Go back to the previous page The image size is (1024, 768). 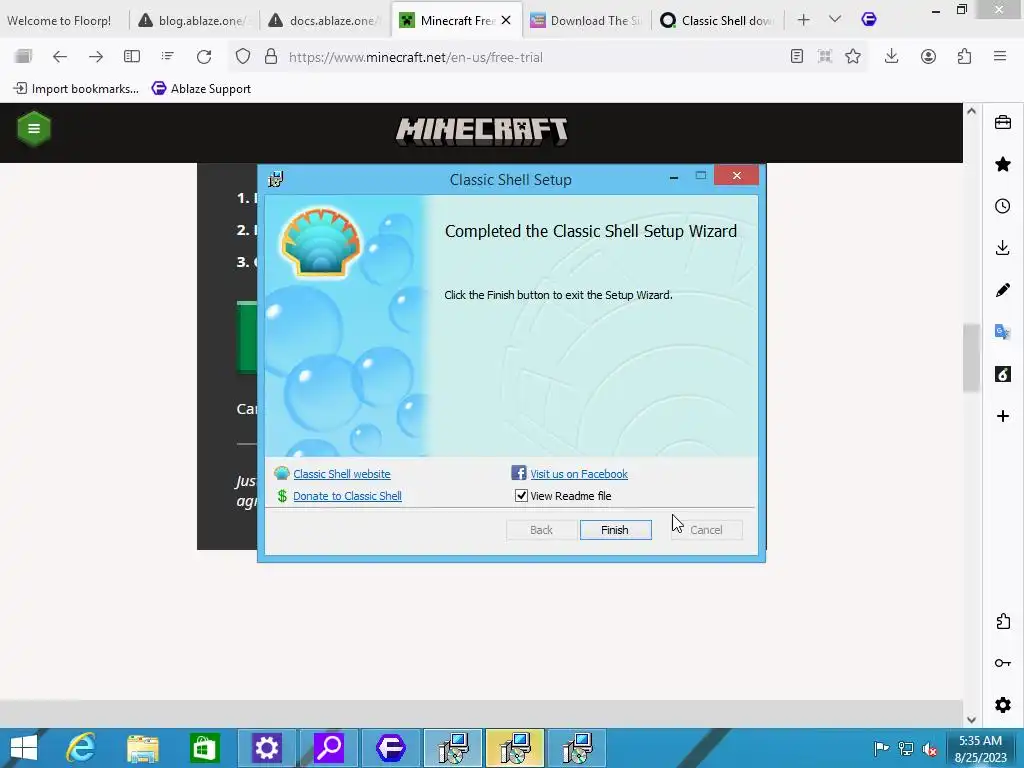pyautogui.click(x=60, y=57)
